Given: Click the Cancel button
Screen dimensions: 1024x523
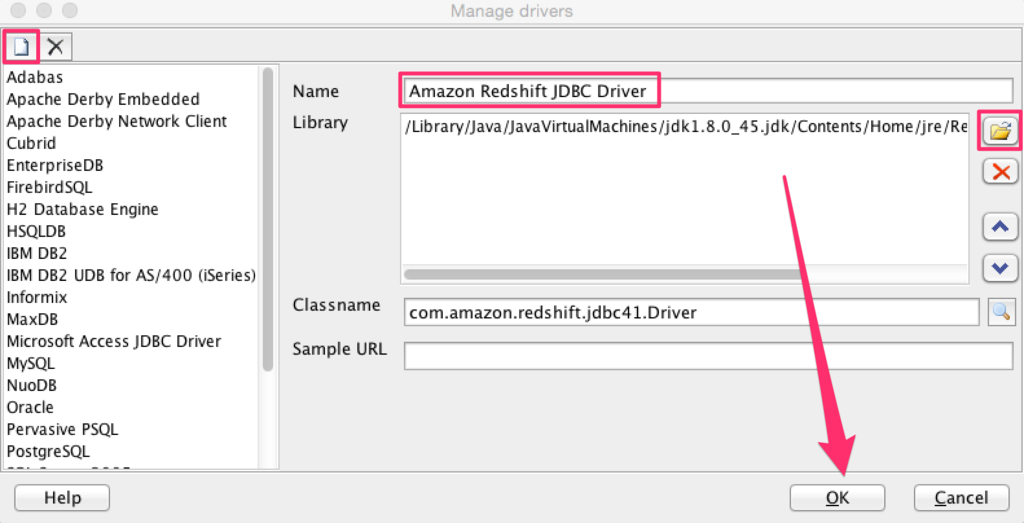Looking at the screenshot, I should (x=961, y=498).
